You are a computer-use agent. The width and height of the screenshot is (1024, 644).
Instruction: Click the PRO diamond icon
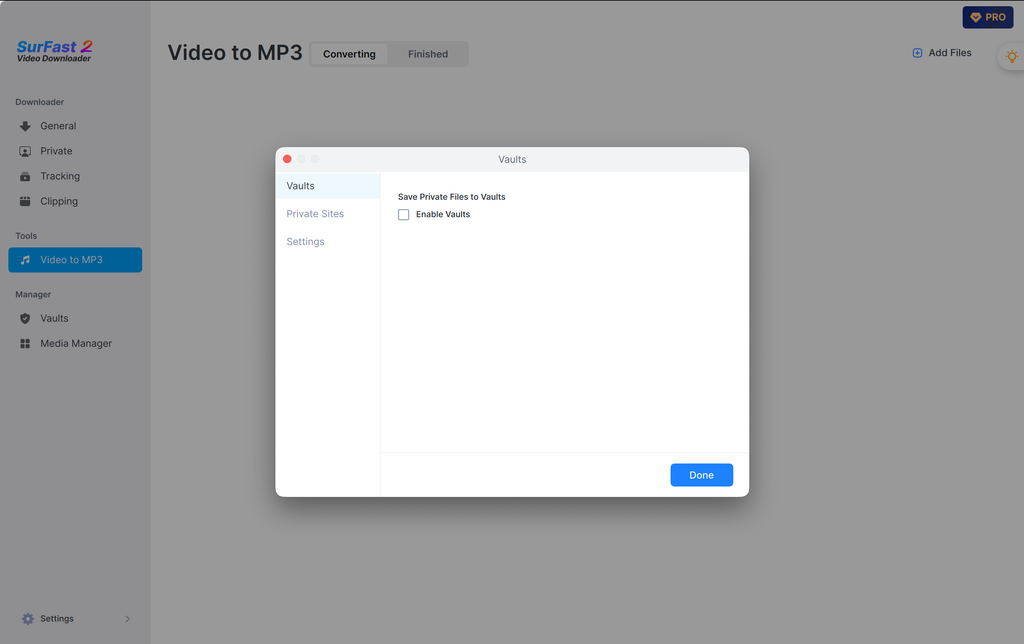point(975,18)
